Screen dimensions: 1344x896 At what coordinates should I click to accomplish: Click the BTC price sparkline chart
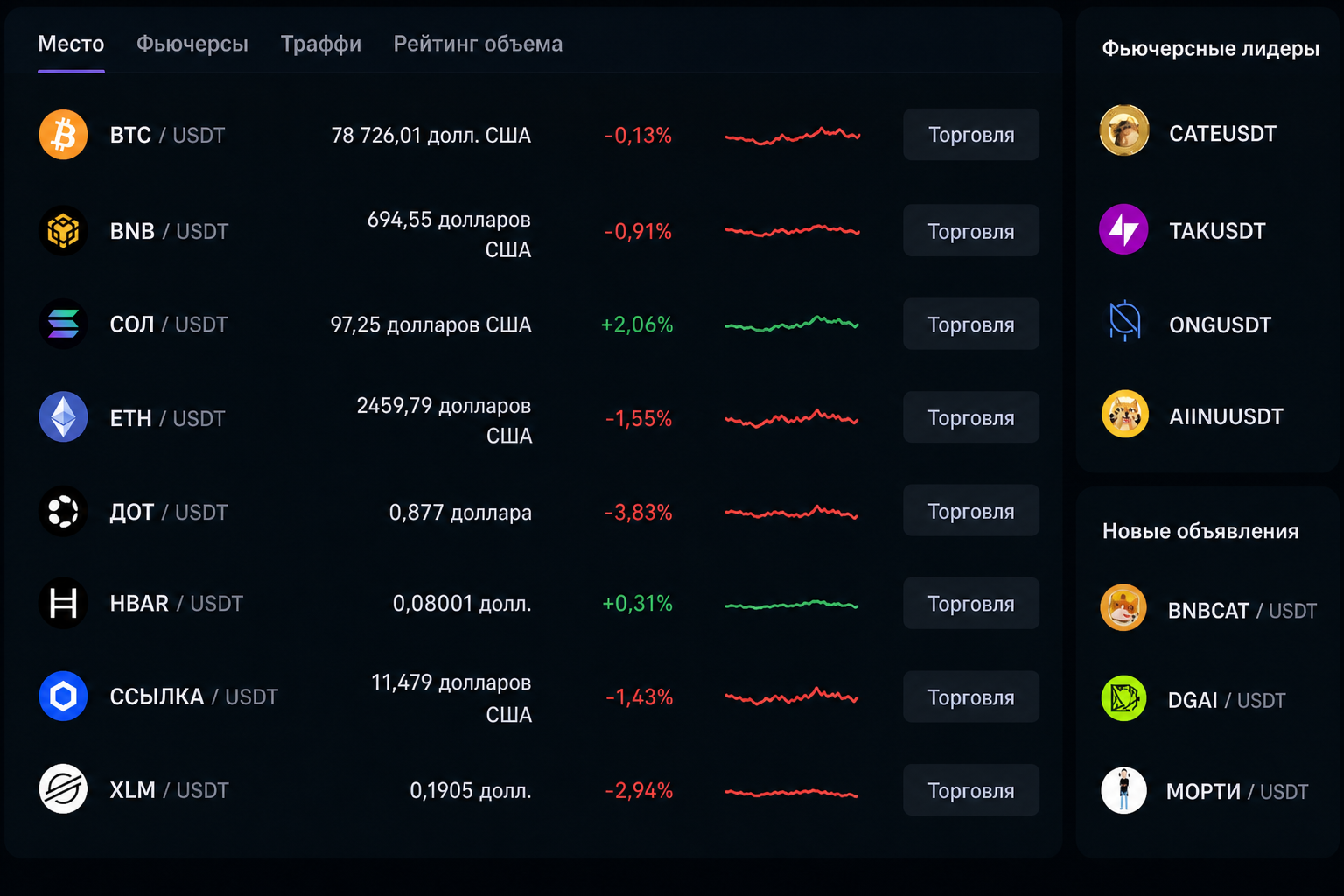(792, 136)
